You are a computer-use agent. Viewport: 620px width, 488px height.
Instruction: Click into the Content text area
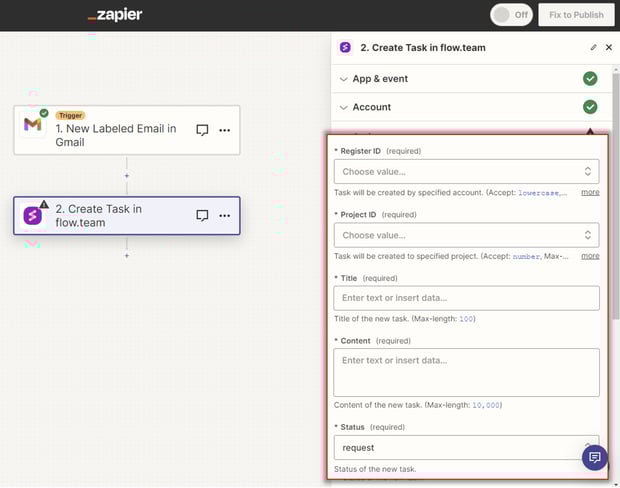466,372
